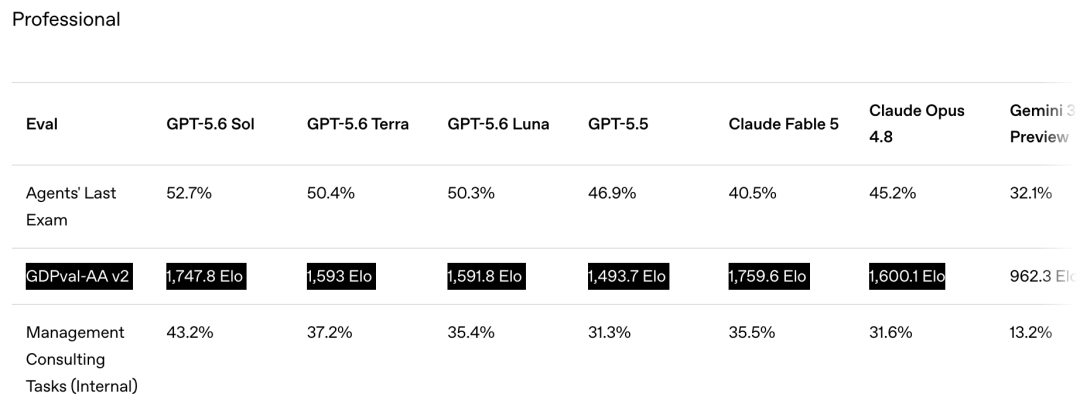Select the GPT-5.5 column header
Image resolution: width=1080 pixels, height=411 pixels.
point(618,124)
